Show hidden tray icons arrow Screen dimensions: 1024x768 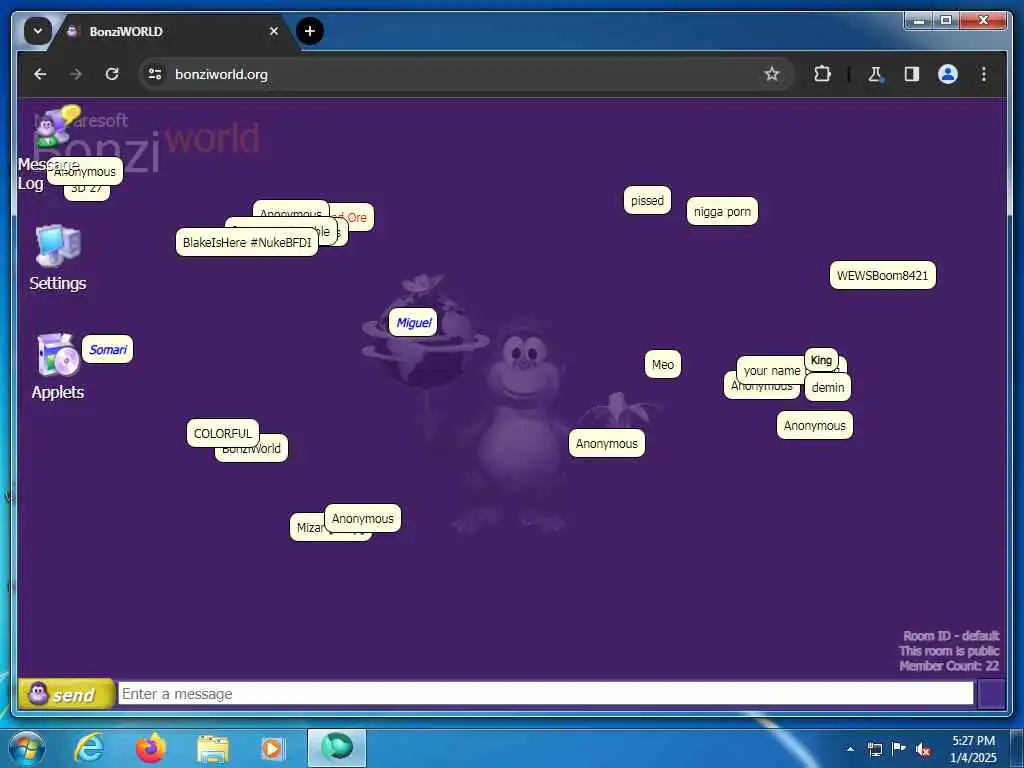click(850, 749)
